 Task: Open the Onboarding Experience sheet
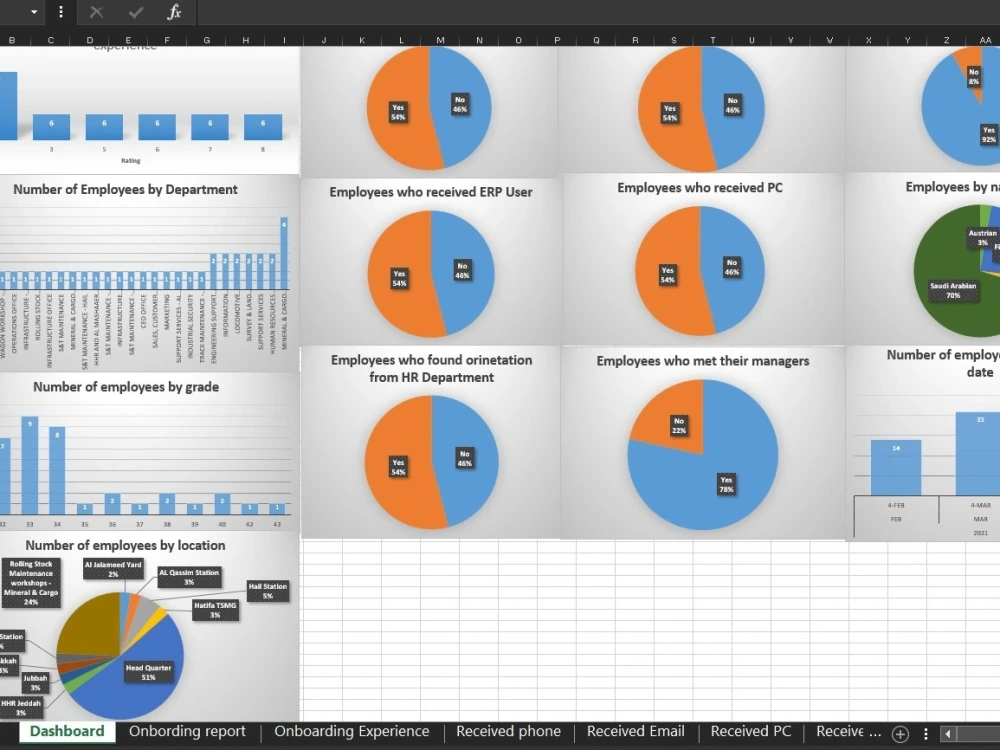pyautogui.click(x=351, y=731)
